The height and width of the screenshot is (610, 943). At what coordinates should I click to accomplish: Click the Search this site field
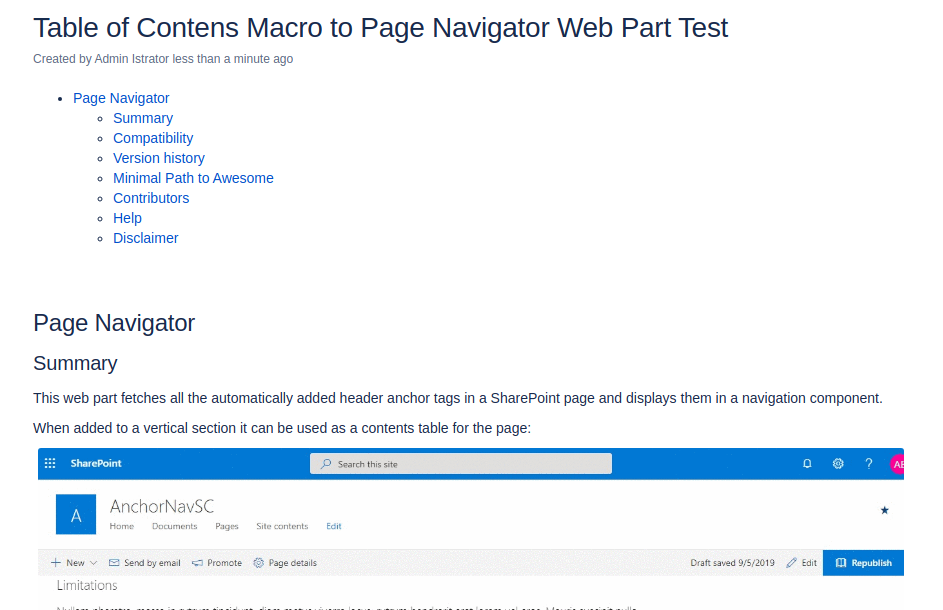coord(461,464)
